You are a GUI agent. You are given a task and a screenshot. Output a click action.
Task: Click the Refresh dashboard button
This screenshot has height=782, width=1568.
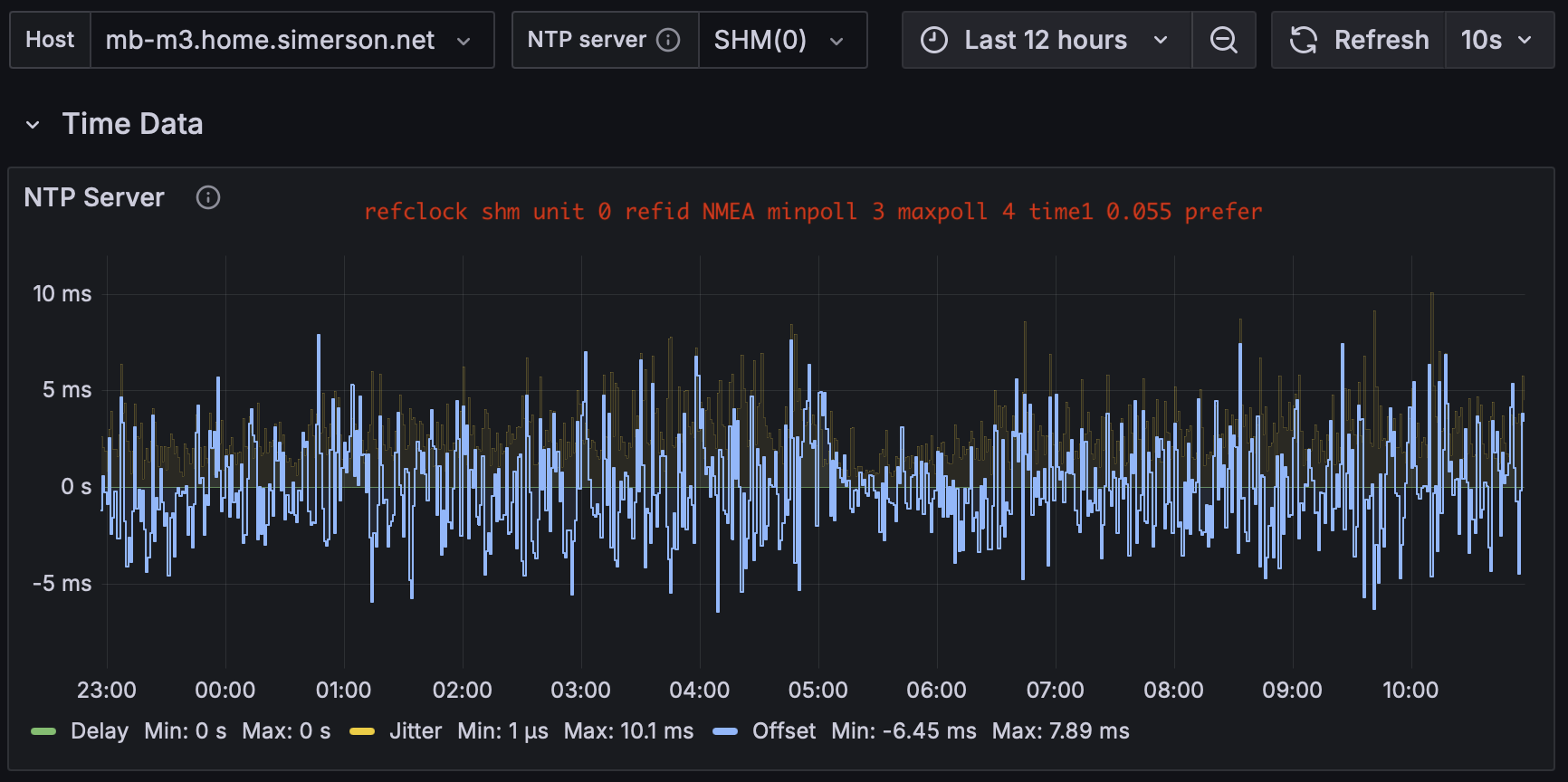pos(1360,40)
